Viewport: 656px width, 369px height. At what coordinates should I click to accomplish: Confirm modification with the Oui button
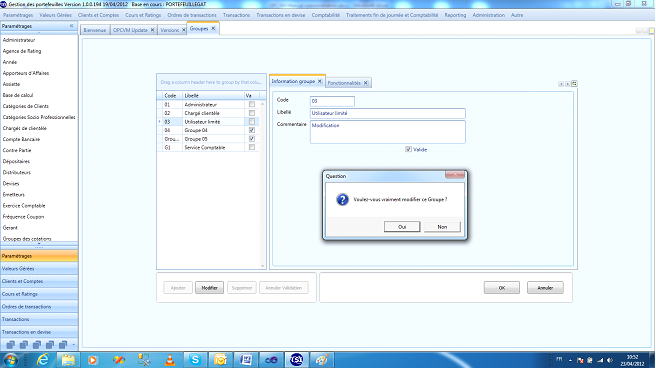(402, 227)
